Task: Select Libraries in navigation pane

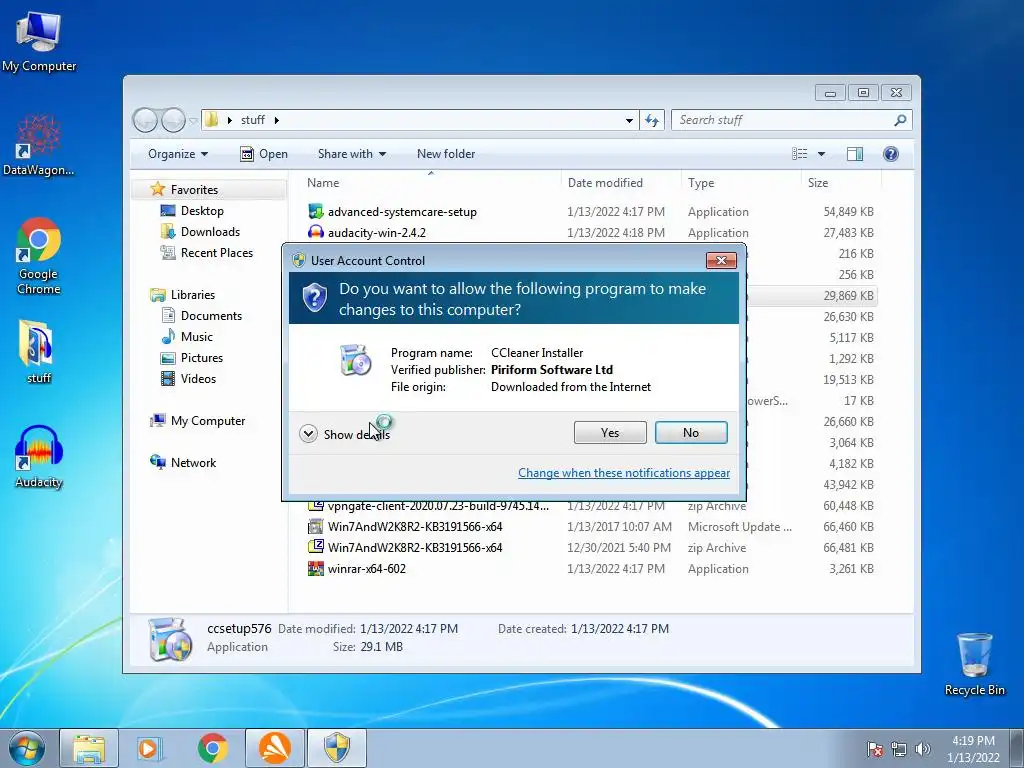Action: pyautogui.click(x=193, y=295)
